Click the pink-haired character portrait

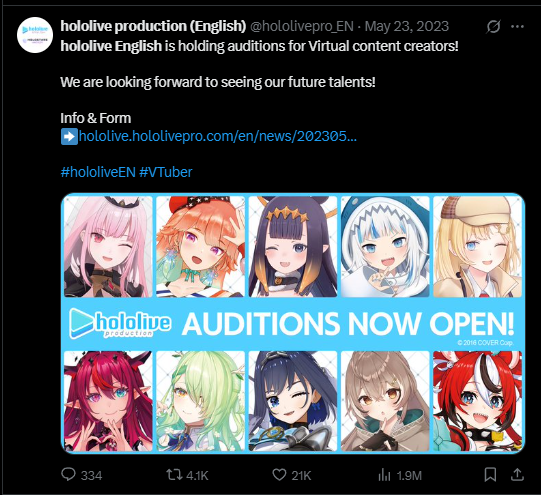(x=108, y=247)
